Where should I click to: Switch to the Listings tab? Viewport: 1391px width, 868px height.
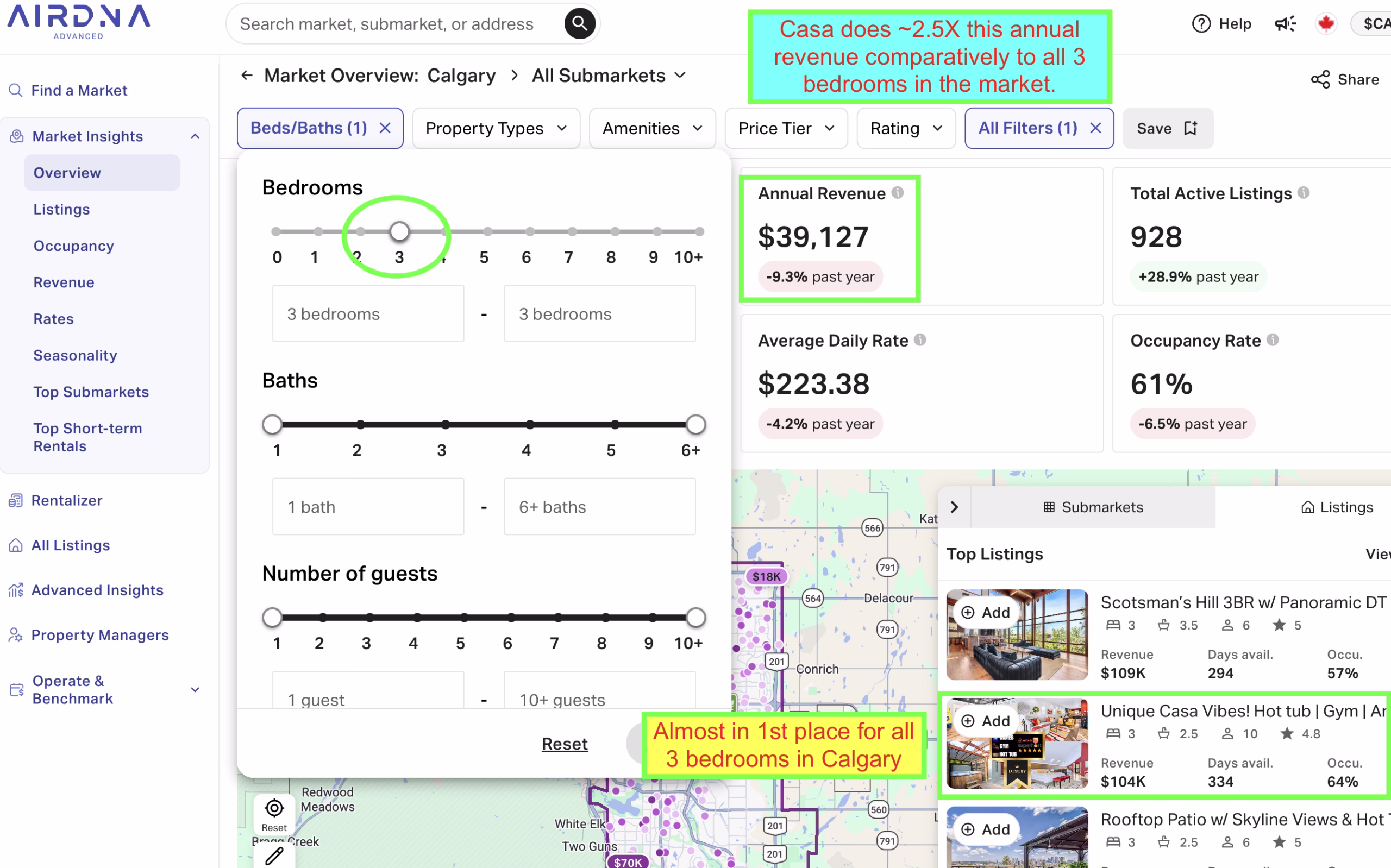tap(1337, 507)
